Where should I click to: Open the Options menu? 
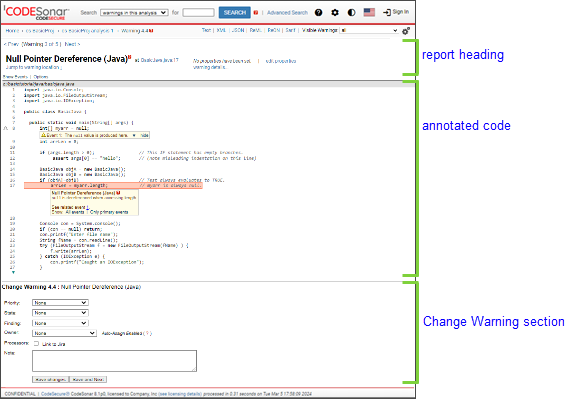[41, 77]
